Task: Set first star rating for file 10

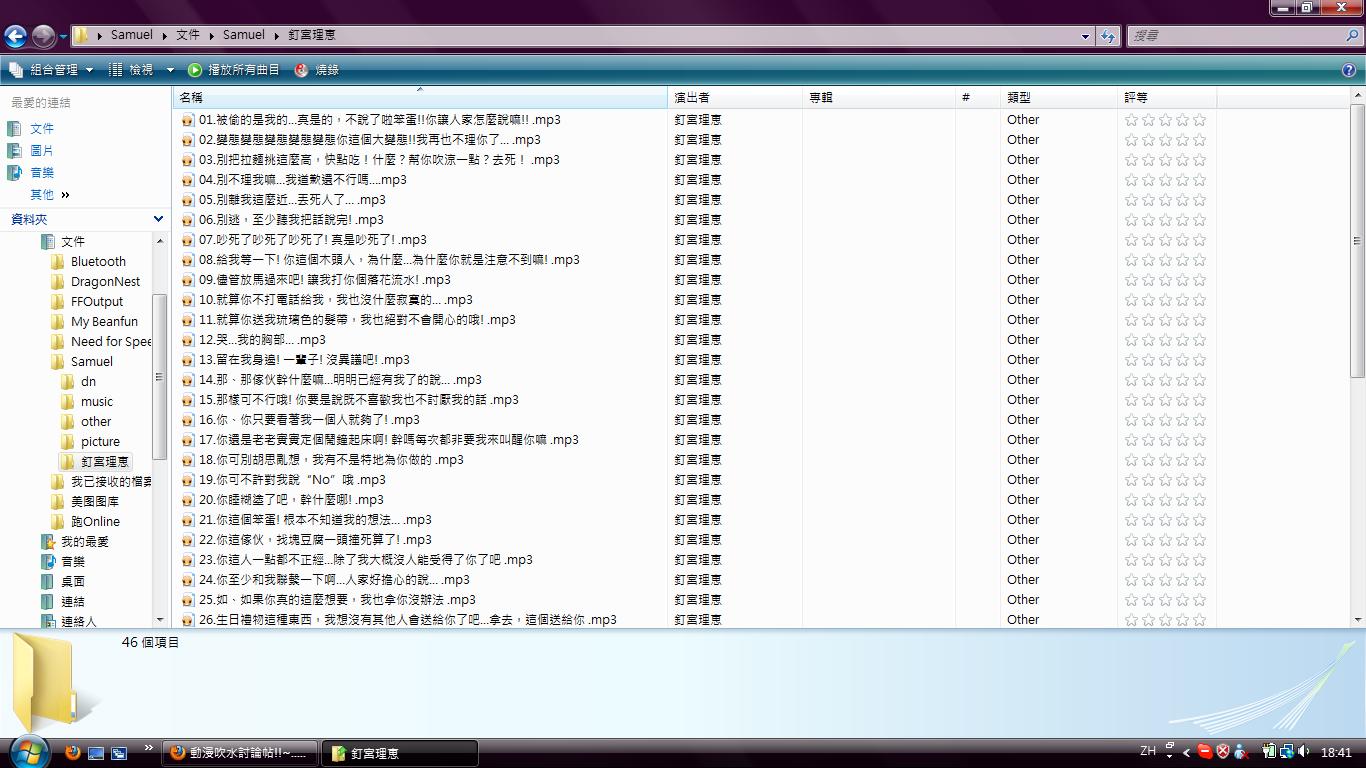Action: [x=1131, y=300]
